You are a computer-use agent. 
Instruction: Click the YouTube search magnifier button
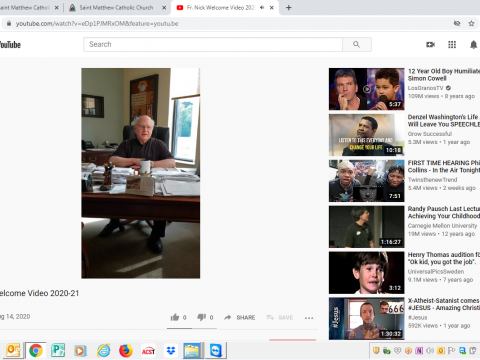357,44
